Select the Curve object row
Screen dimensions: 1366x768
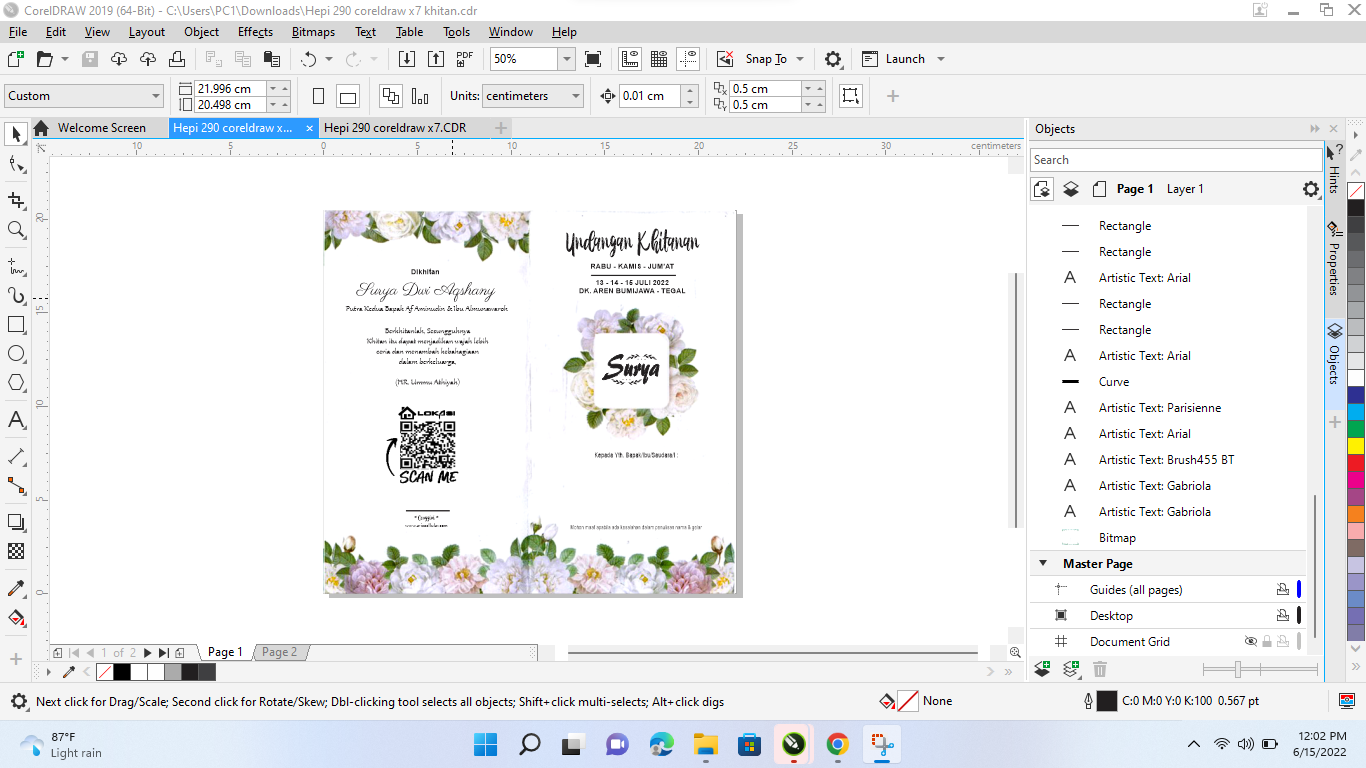tap(1168, 382)
